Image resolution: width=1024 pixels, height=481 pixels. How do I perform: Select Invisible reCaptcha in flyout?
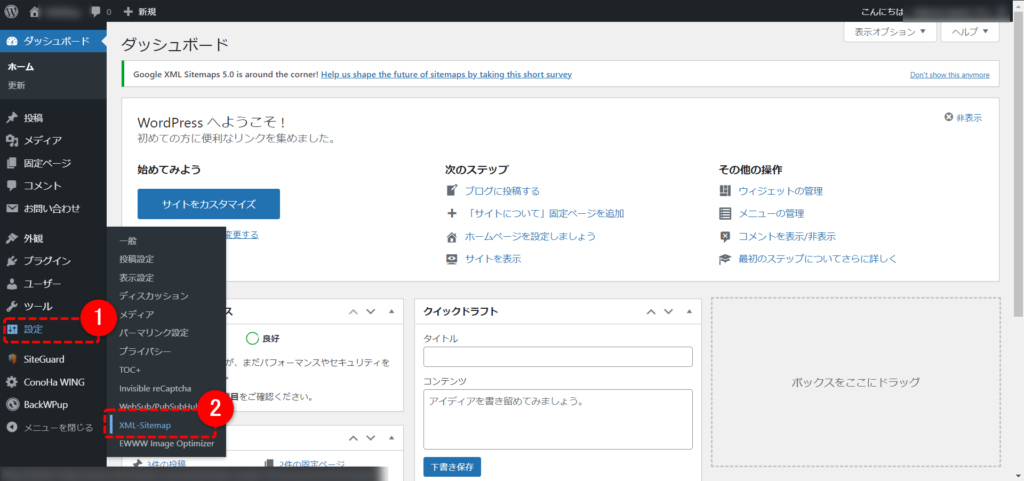point(155,388)
